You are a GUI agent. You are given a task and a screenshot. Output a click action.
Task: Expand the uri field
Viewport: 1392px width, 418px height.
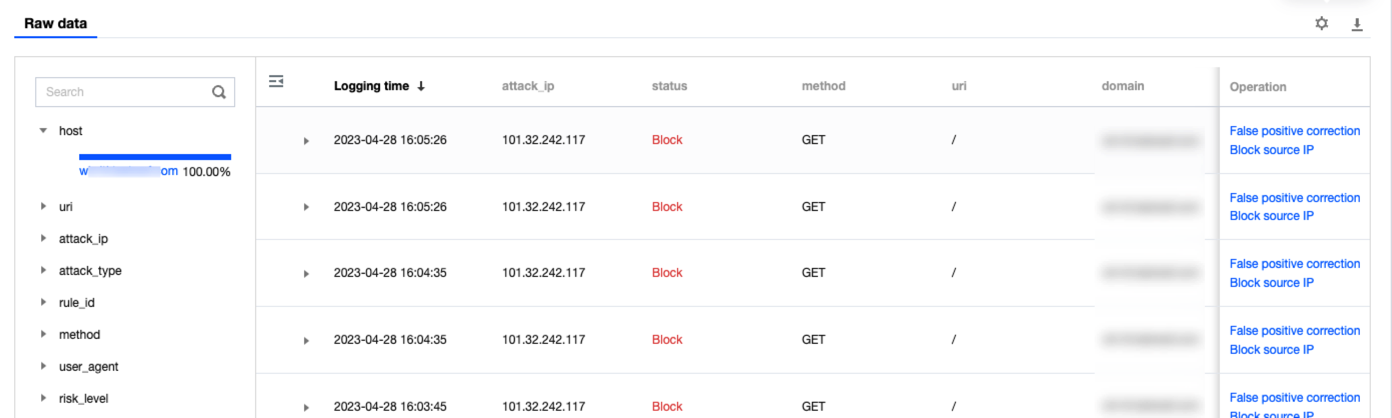click(x=43, y=207)
